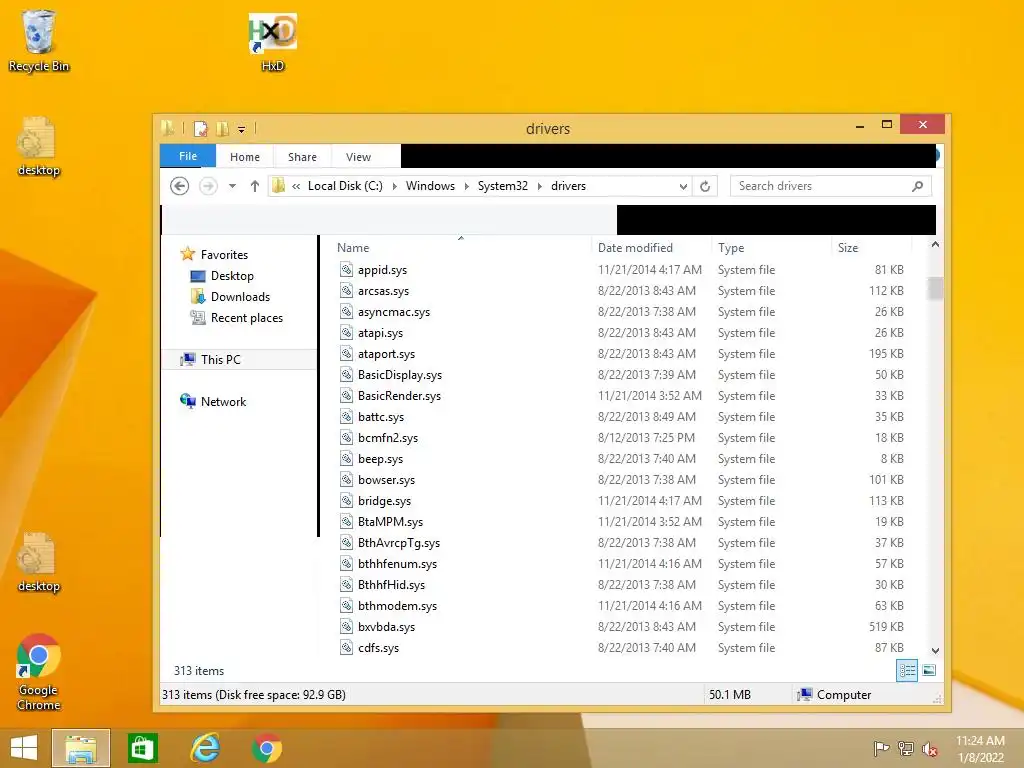The image size is (1024, 768).
Task: Select This PC in navigation pane
Action: coord(221,359)
